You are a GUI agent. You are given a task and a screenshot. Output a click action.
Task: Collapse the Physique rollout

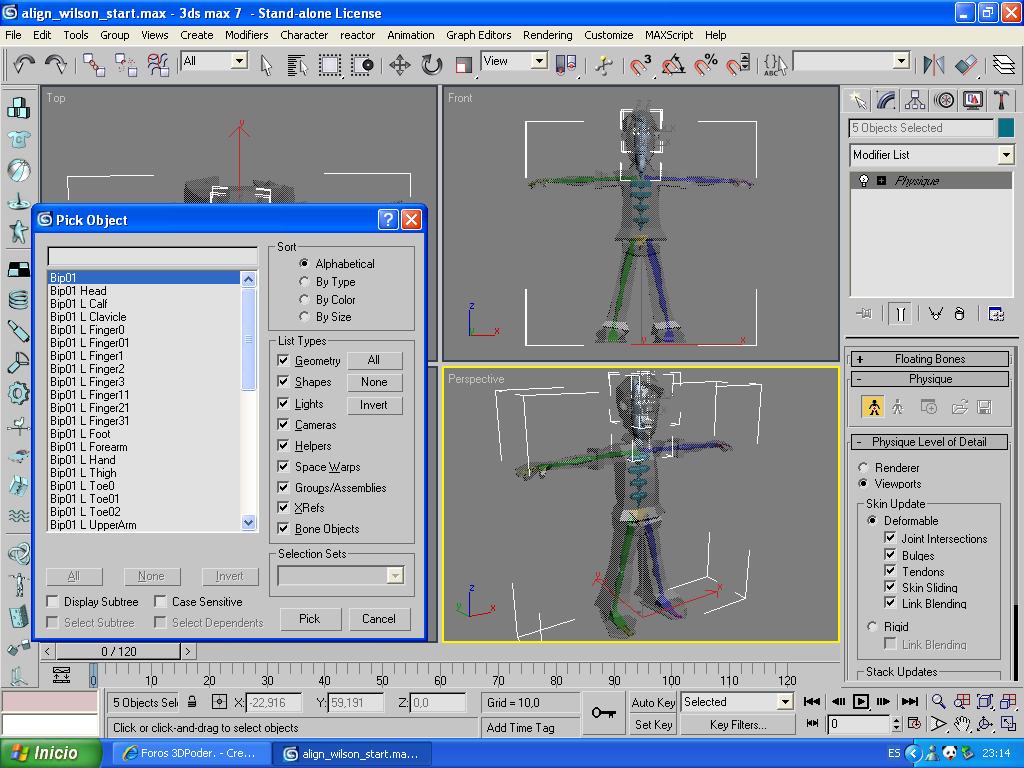pos(929,379)
